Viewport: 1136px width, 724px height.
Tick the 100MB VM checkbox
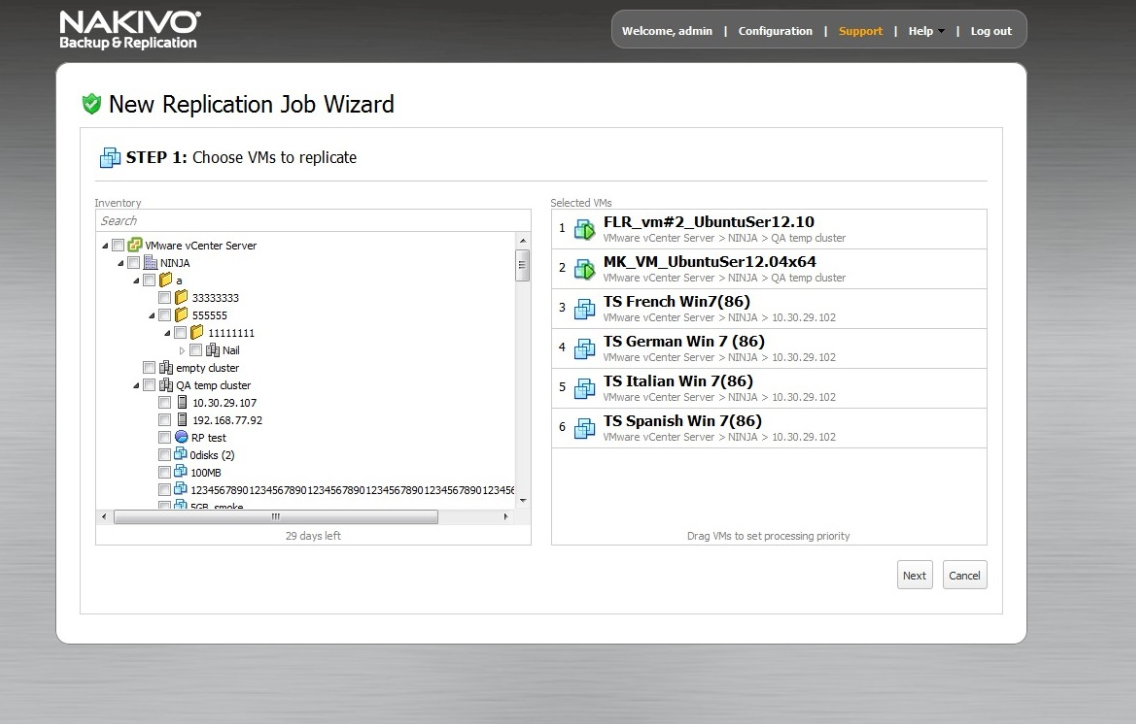(164, 473)
